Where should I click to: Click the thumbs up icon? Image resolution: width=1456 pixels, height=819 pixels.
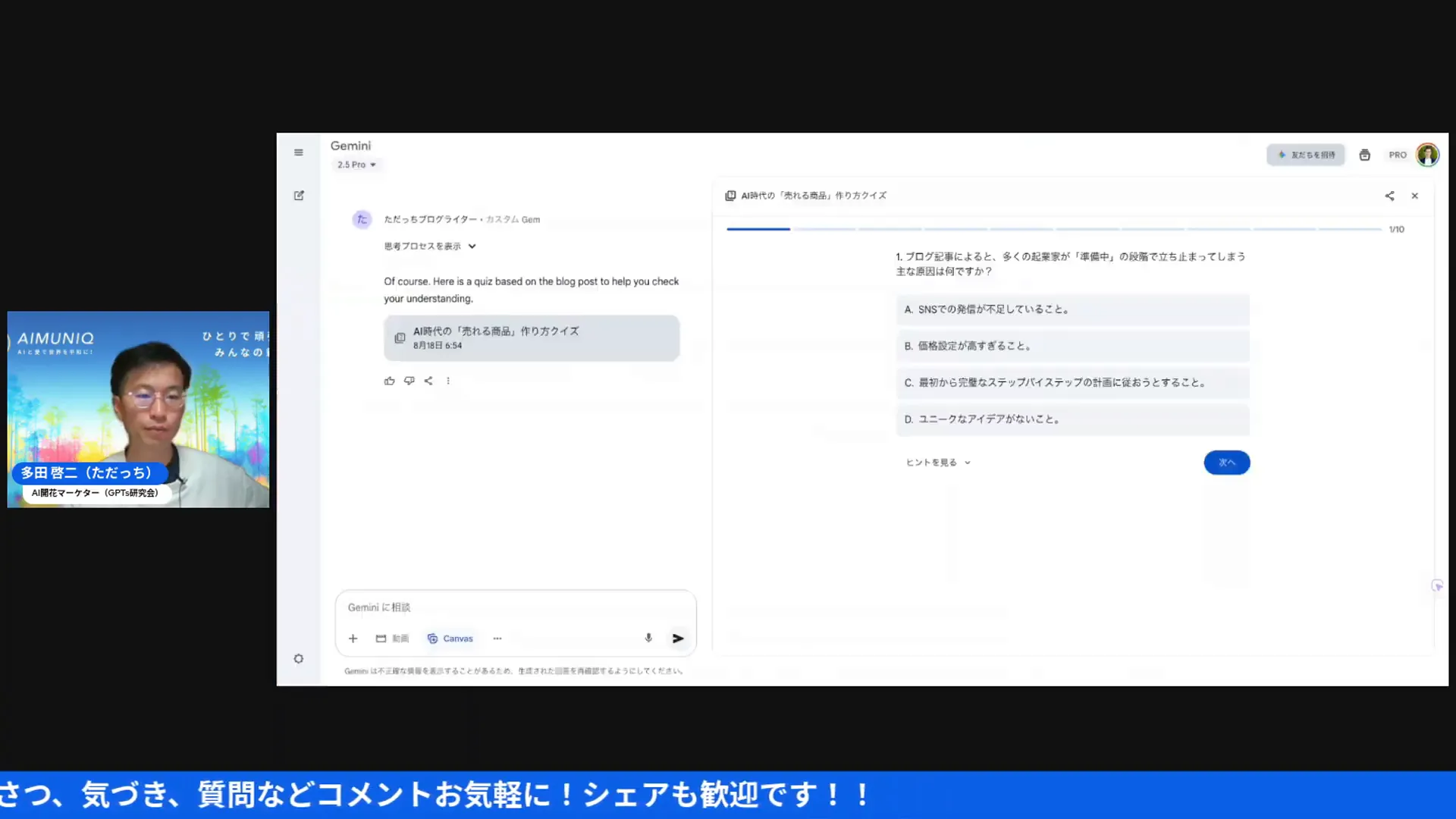coord(390,381)
